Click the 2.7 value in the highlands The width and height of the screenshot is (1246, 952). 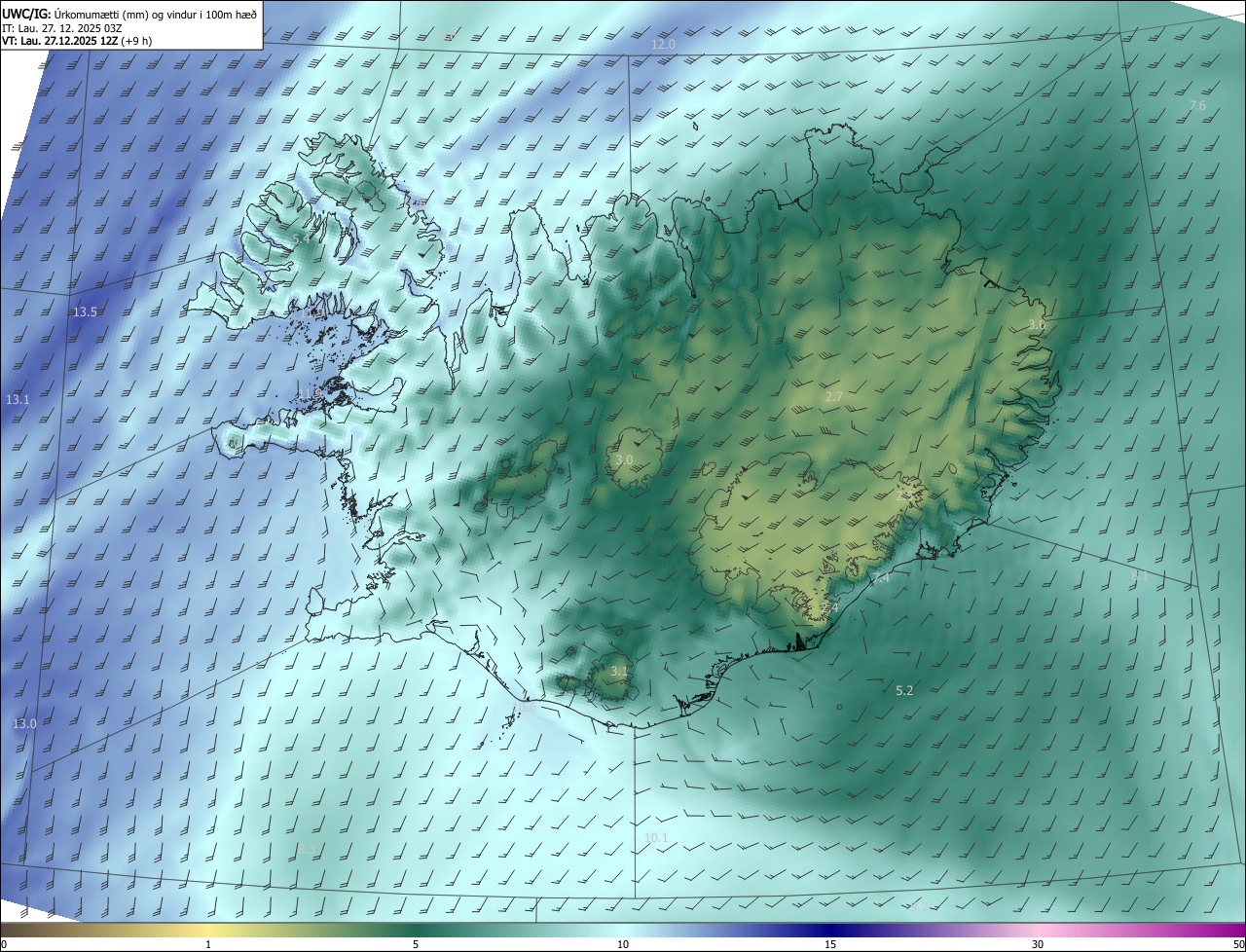[834, 396]
